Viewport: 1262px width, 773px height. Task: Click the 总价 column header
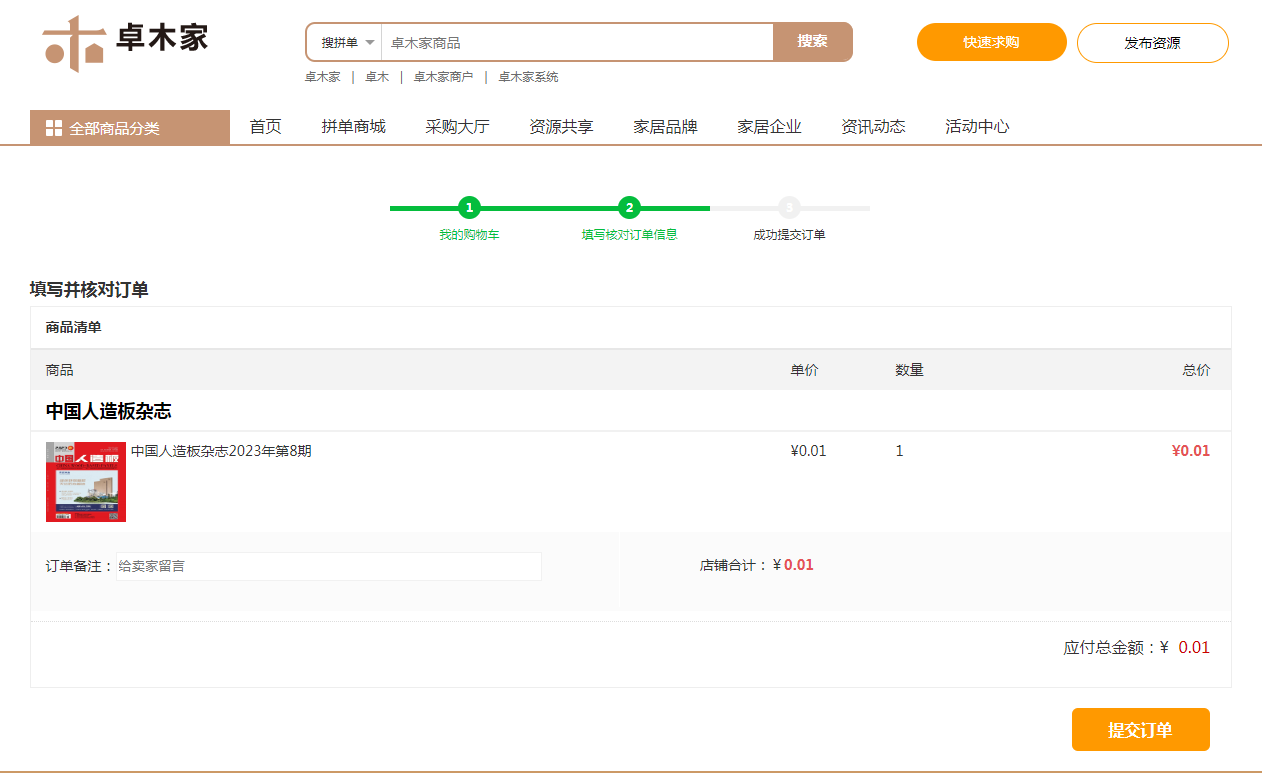(x=1196, y=370)
